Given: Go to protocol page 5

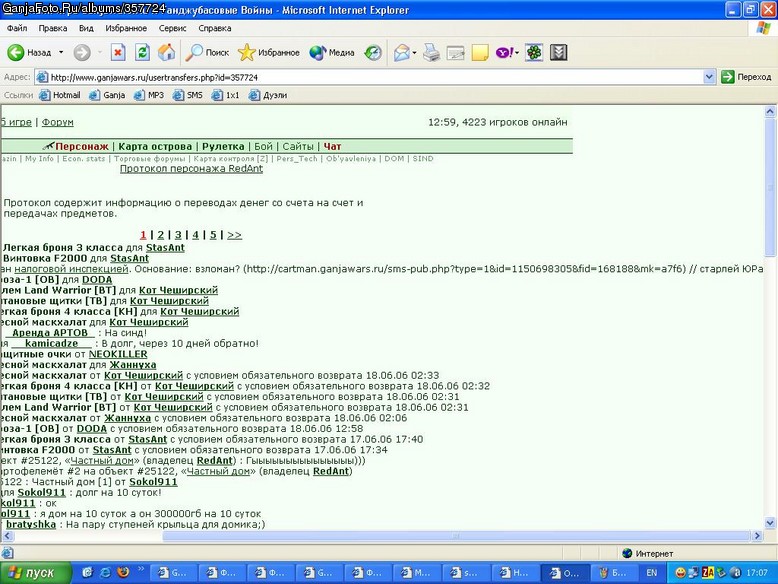Looking at the screenshot, I should [x=213, y=235].
